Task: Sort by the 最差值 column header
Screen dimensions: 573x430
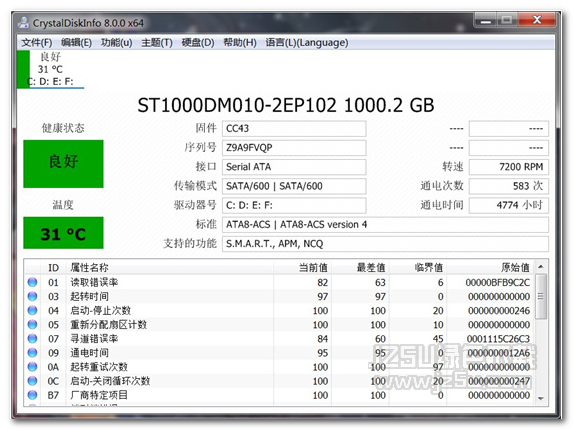Action: coord(360,267)
